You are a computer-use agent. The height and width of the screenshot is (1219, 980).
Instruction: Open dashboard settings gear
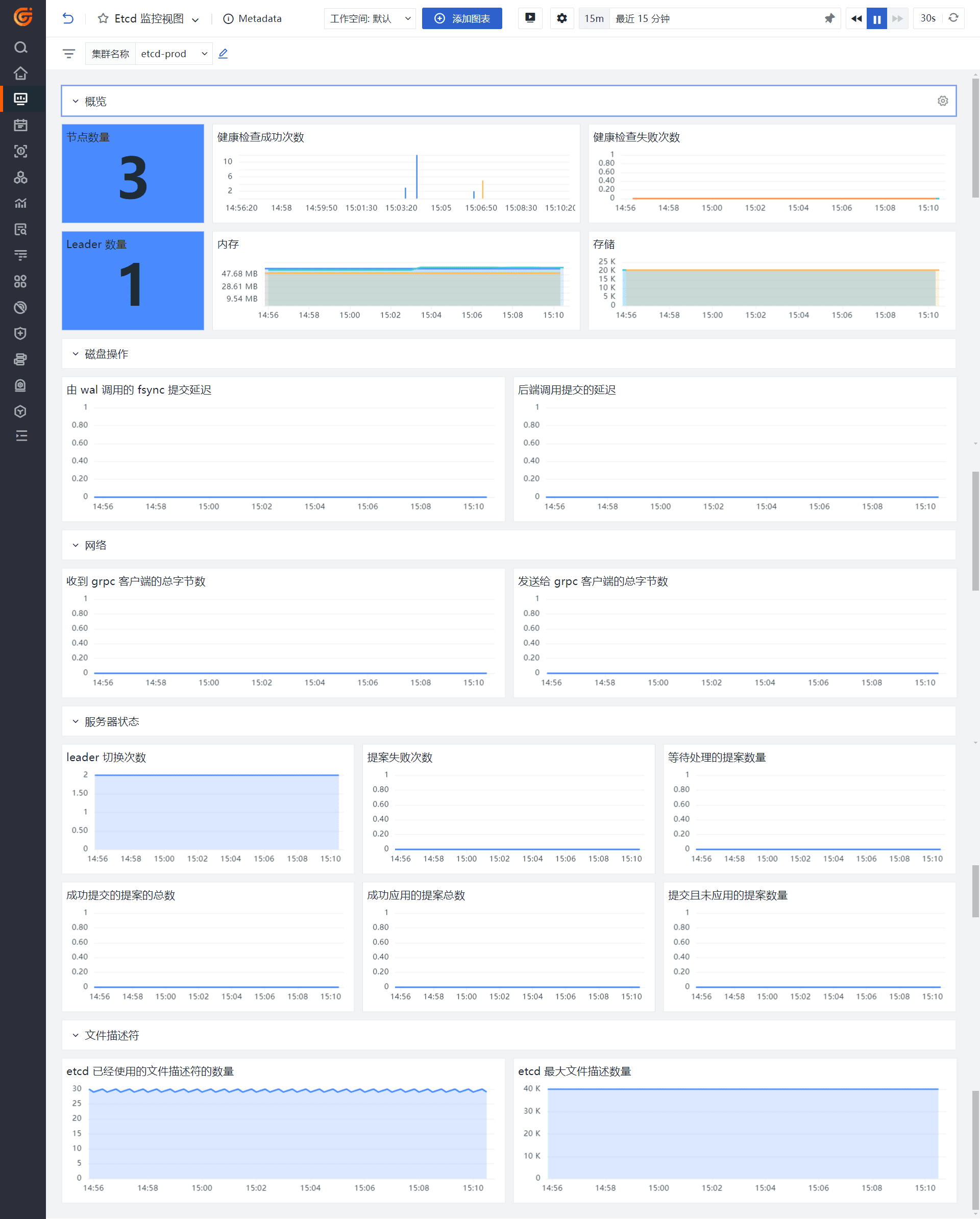coord(561,18)
